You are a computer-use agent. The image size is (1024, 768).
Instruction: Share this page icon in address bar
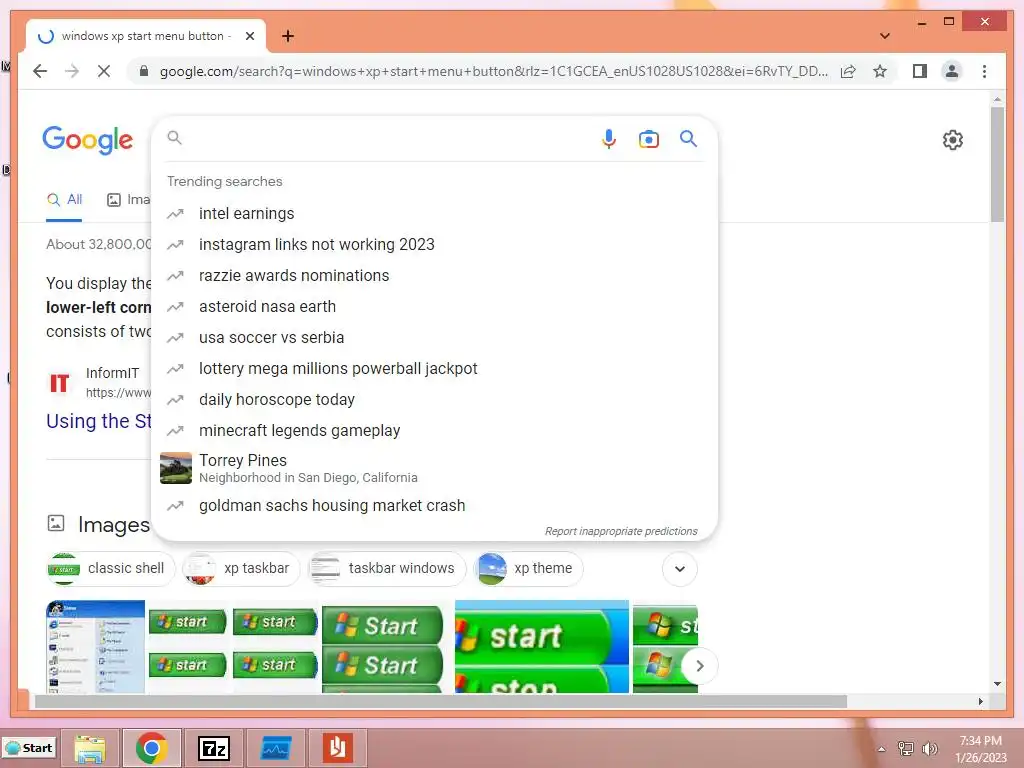pyautogui.click(x=848, y=71)
